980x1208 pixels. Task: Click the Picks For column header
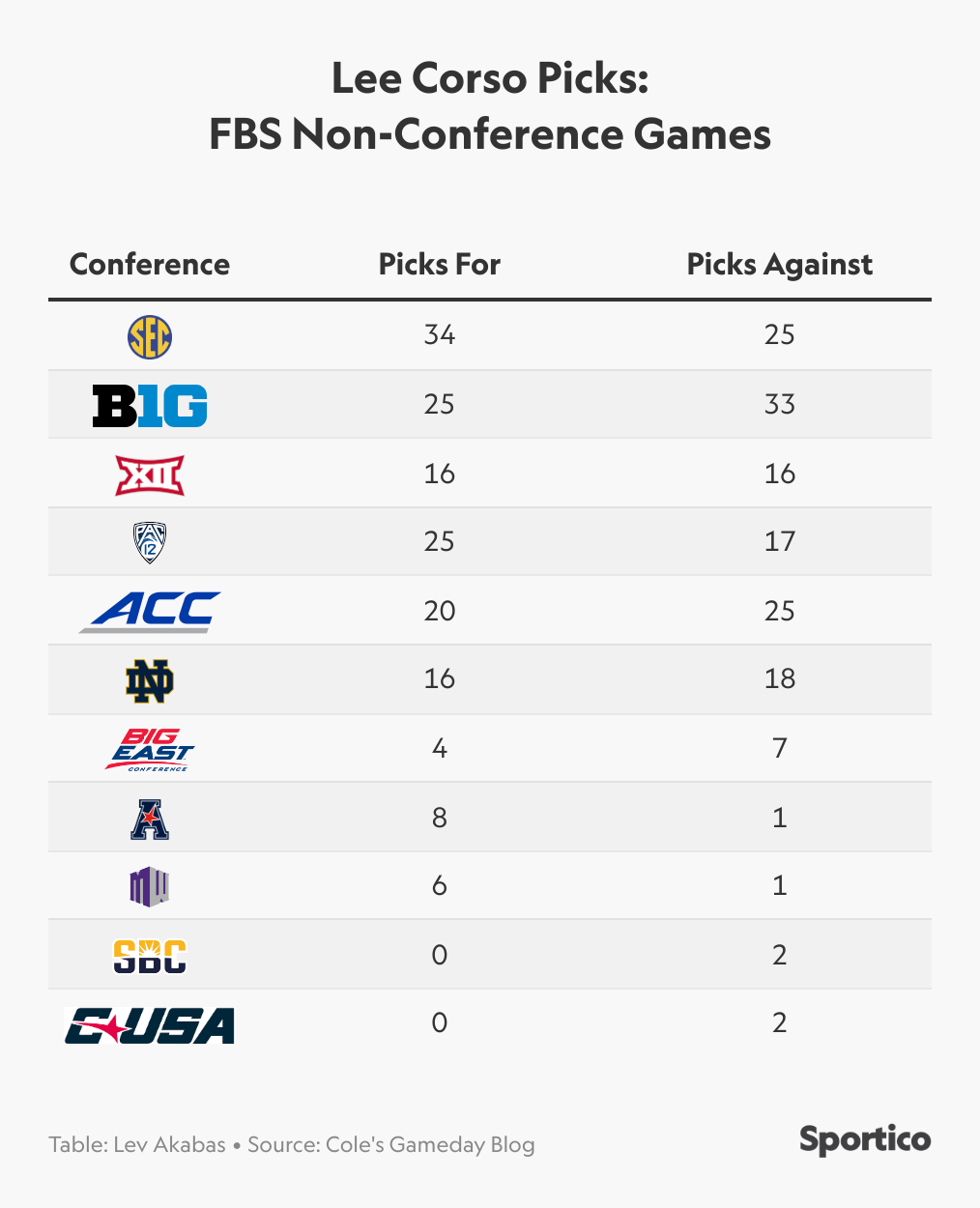[x=440, y=265]
